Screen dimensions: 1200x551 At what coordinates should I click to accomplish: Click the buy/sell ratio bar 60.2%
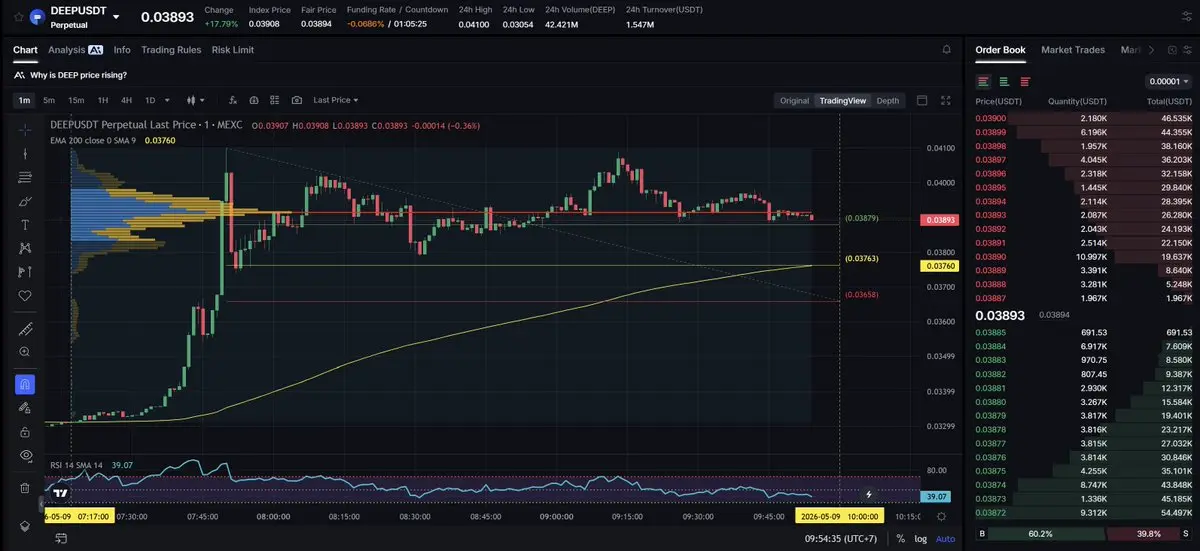[1048, 534]
